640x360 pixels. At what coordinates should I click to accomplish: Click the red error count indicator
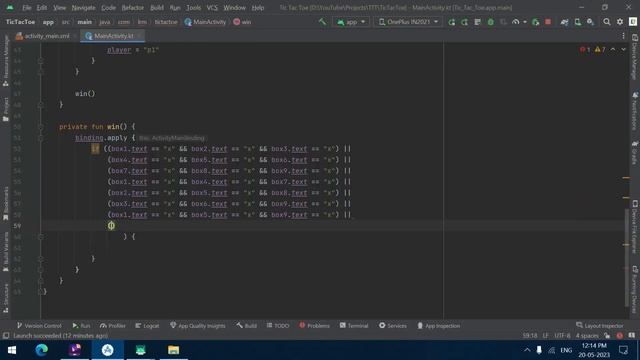click(x=585, y=49)
